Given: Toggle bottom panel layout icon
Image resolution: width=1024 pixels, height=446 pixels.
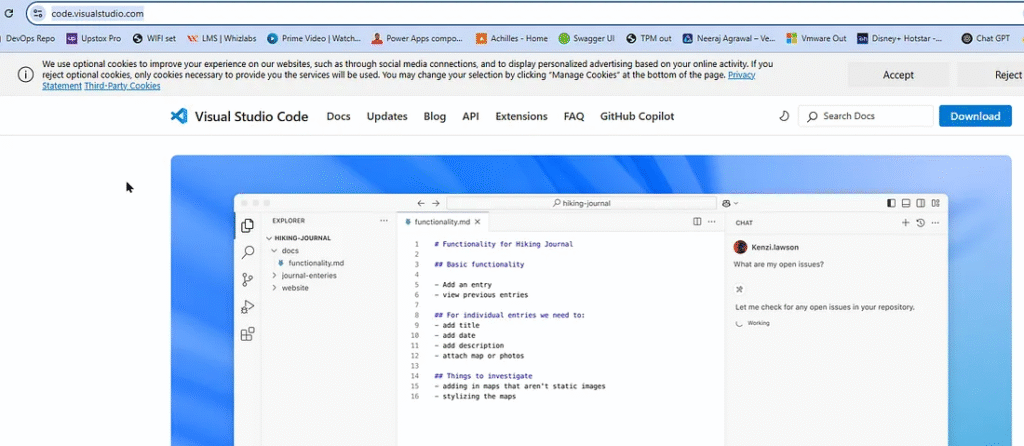Looking at the screenshot, I should [x=906, y=203].
